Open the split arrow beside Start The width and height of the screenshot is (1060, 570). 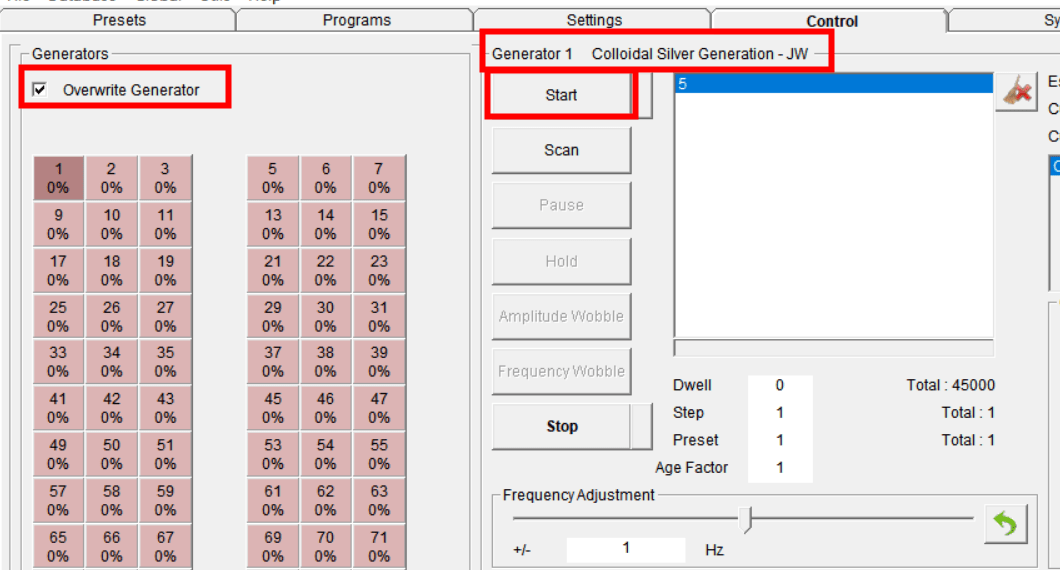point(644,95)
